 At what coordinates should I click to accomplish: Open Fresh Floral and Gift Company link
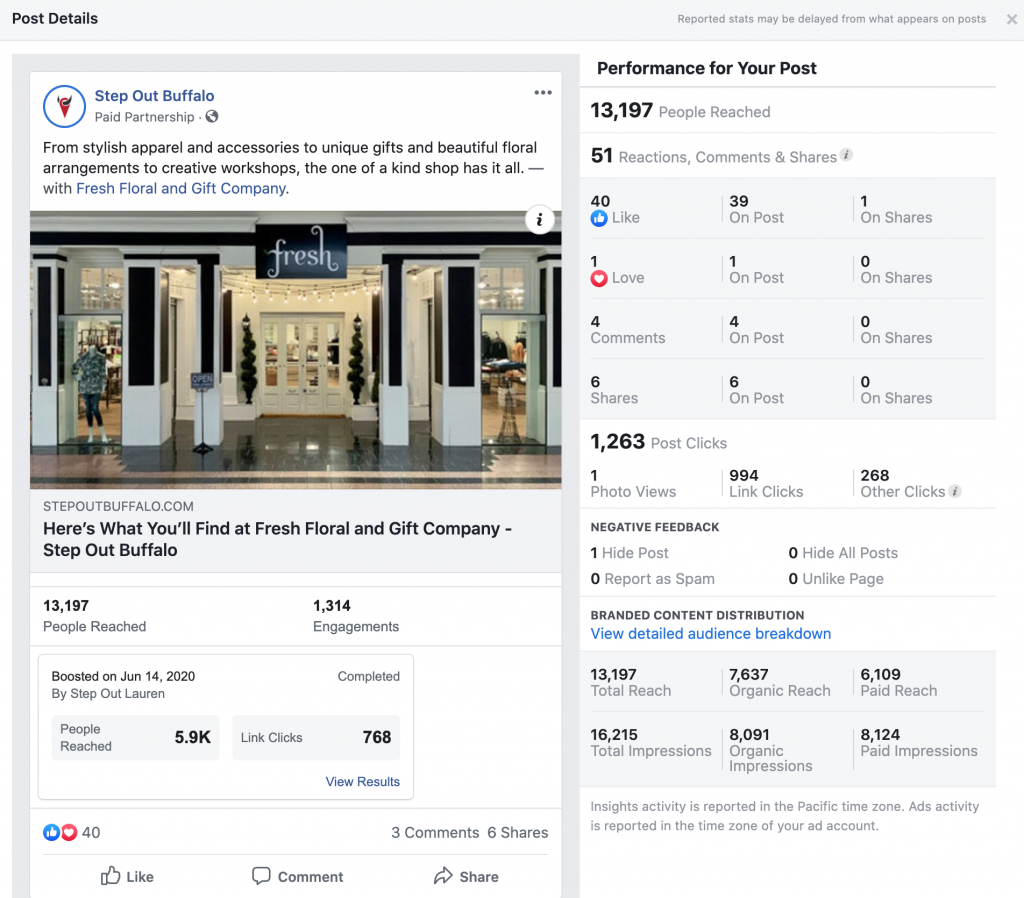(181, 188)
